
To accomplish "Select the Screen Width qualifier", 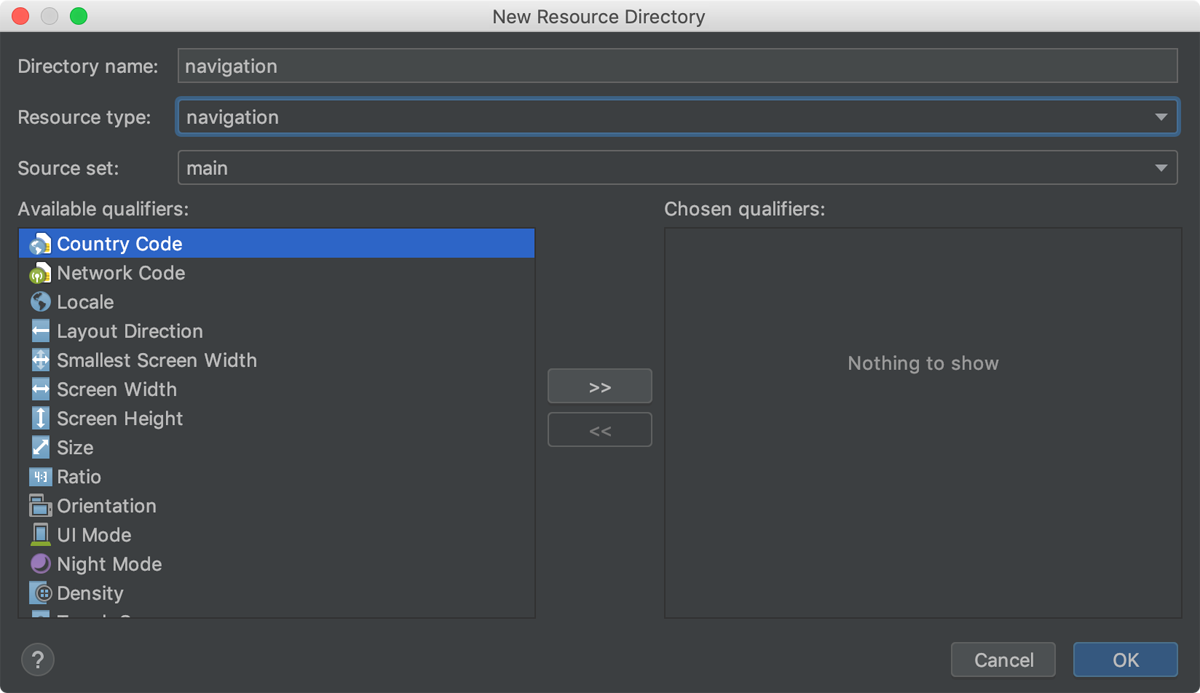I will click(277, 389).
